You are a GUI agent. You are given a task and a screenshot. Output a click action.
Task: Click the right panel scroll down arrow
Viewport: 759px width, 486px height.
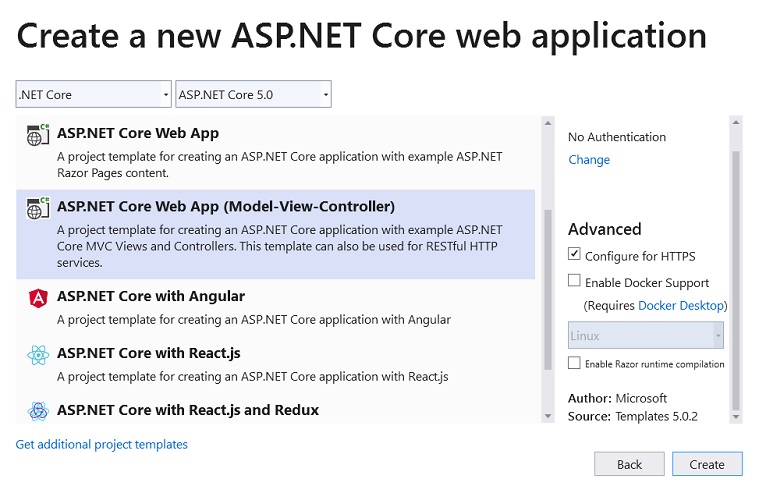coord(736,416)
